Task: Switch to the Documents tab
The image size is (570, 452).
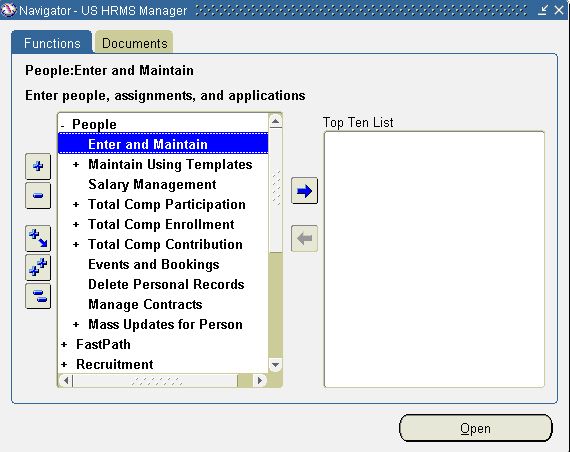Action: coord(135,43)
